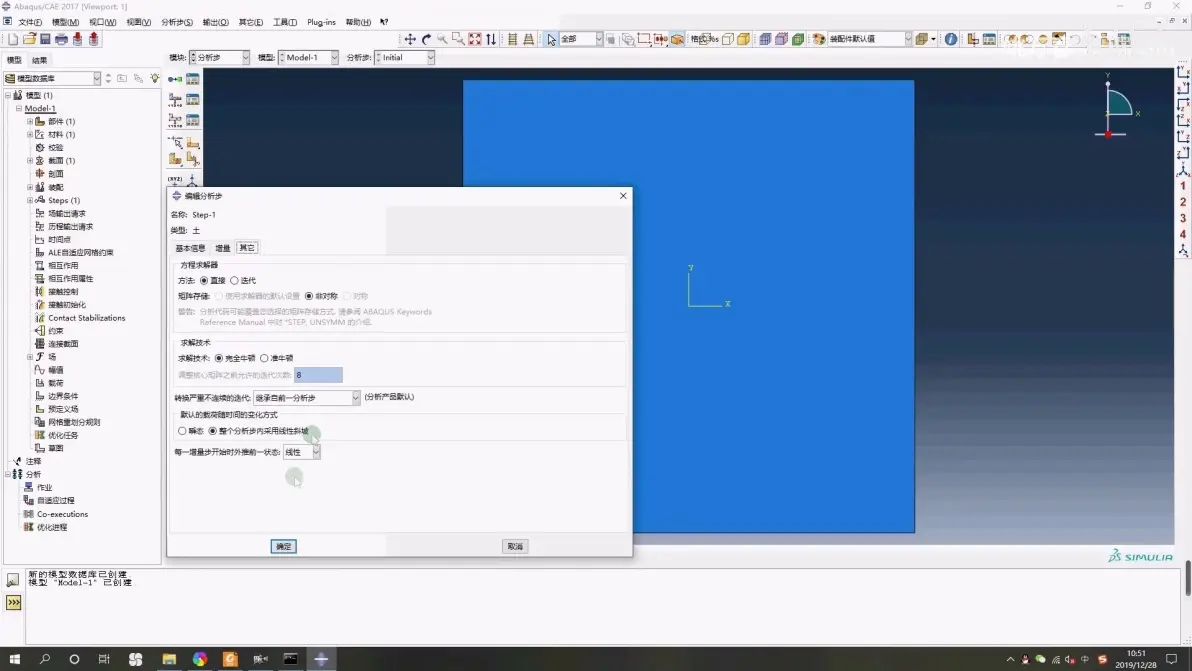Open the 文件 menu
Image resolution: width=1192 pixels, height=671 pixels.
(30, 22)
